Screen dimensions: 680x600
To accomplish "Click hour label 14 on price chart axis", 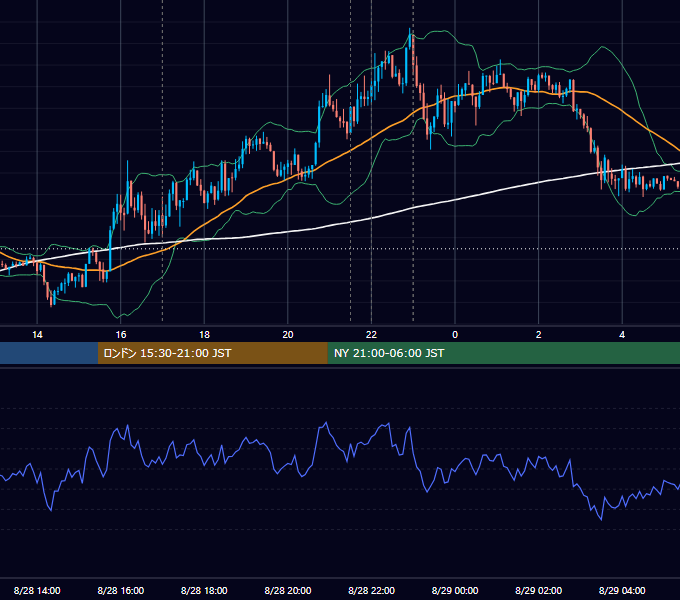I will pyautogui.click(x=37, y=335).
